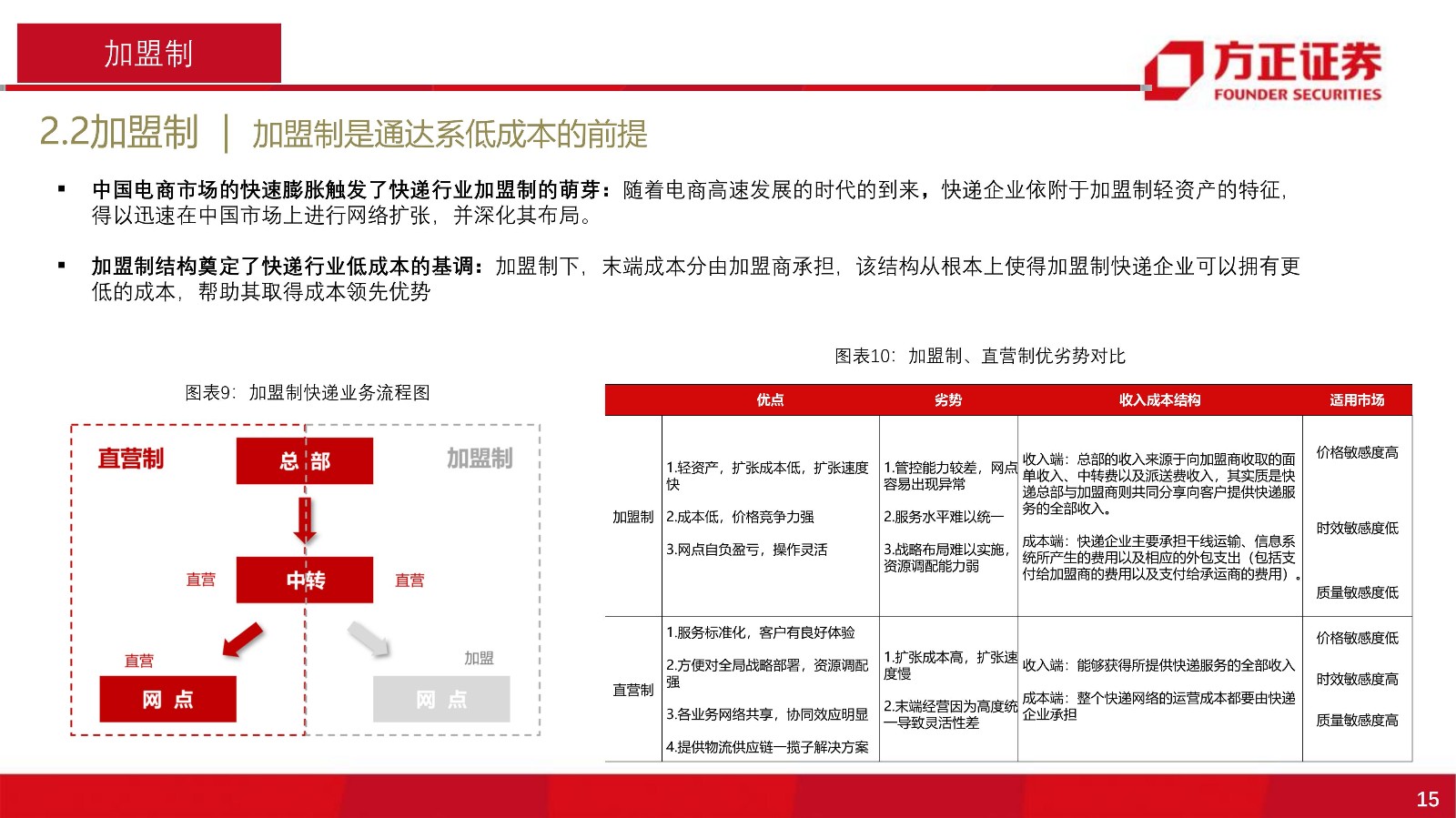
Task: Click the 优点 table column header
Action: [x=770, y=400]
